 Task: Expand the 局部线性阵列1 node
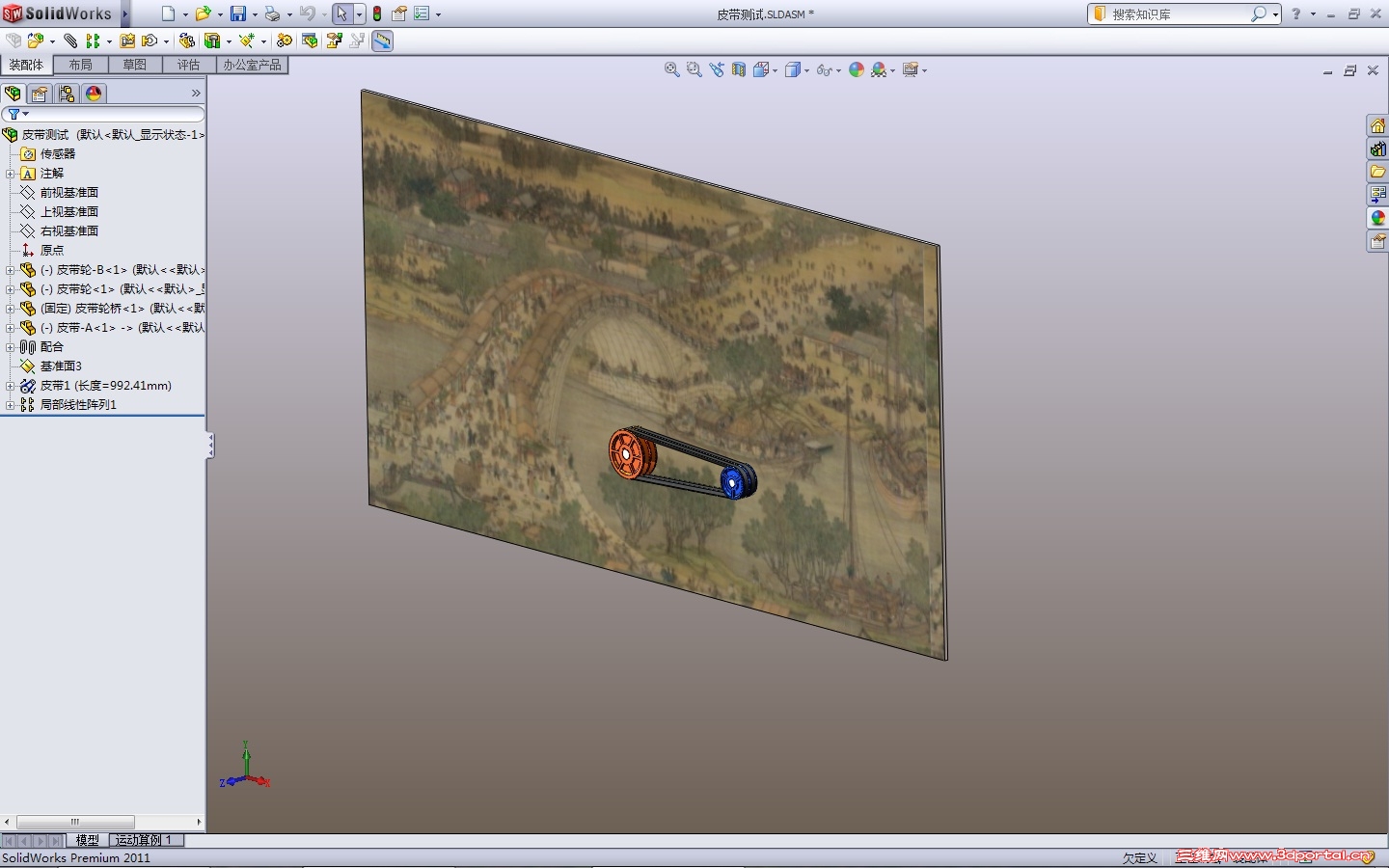pos(10,405)
